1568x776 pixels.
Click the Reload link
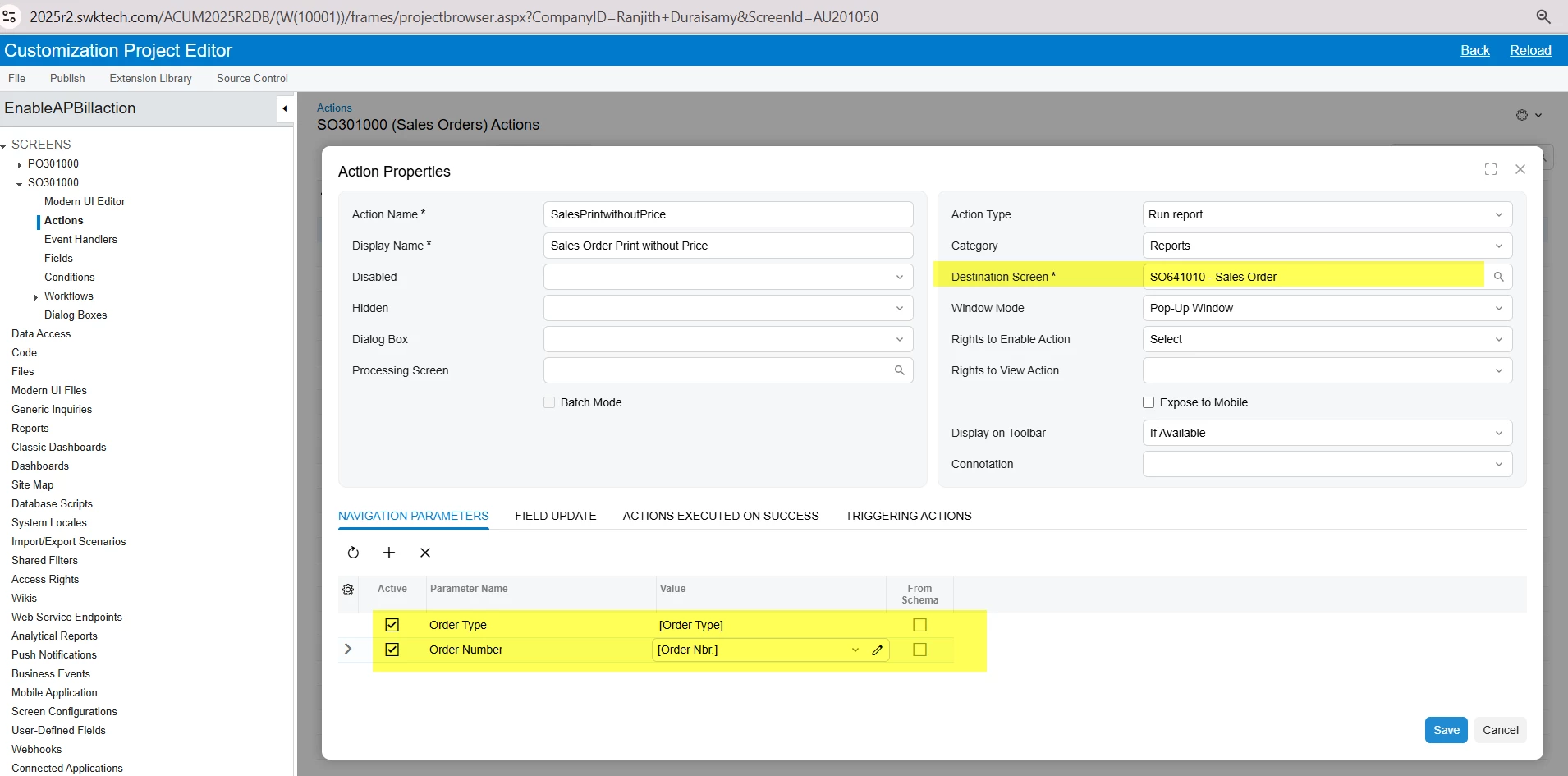[x=1531, y=50]
